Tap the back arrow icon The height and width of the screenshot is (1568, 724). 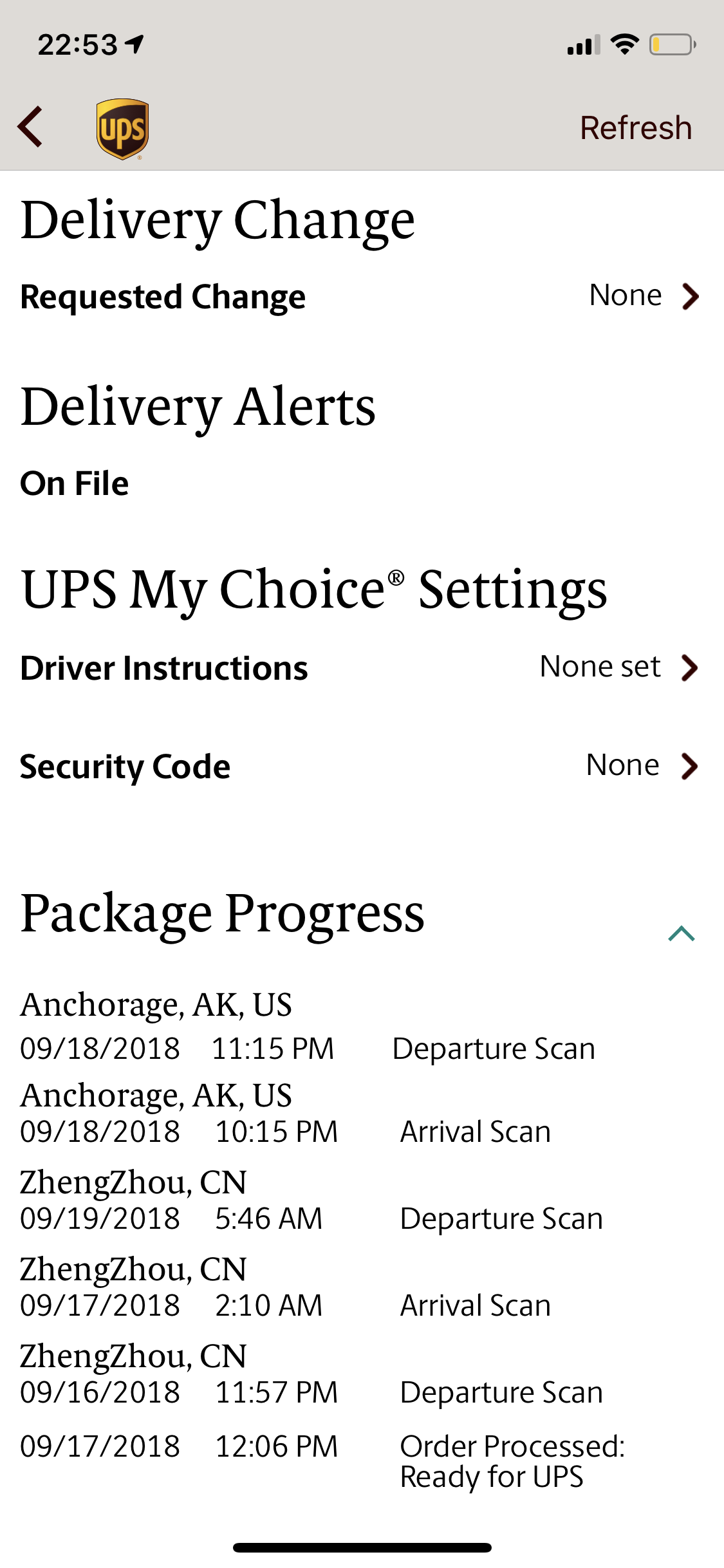click(x=30, y=127)
